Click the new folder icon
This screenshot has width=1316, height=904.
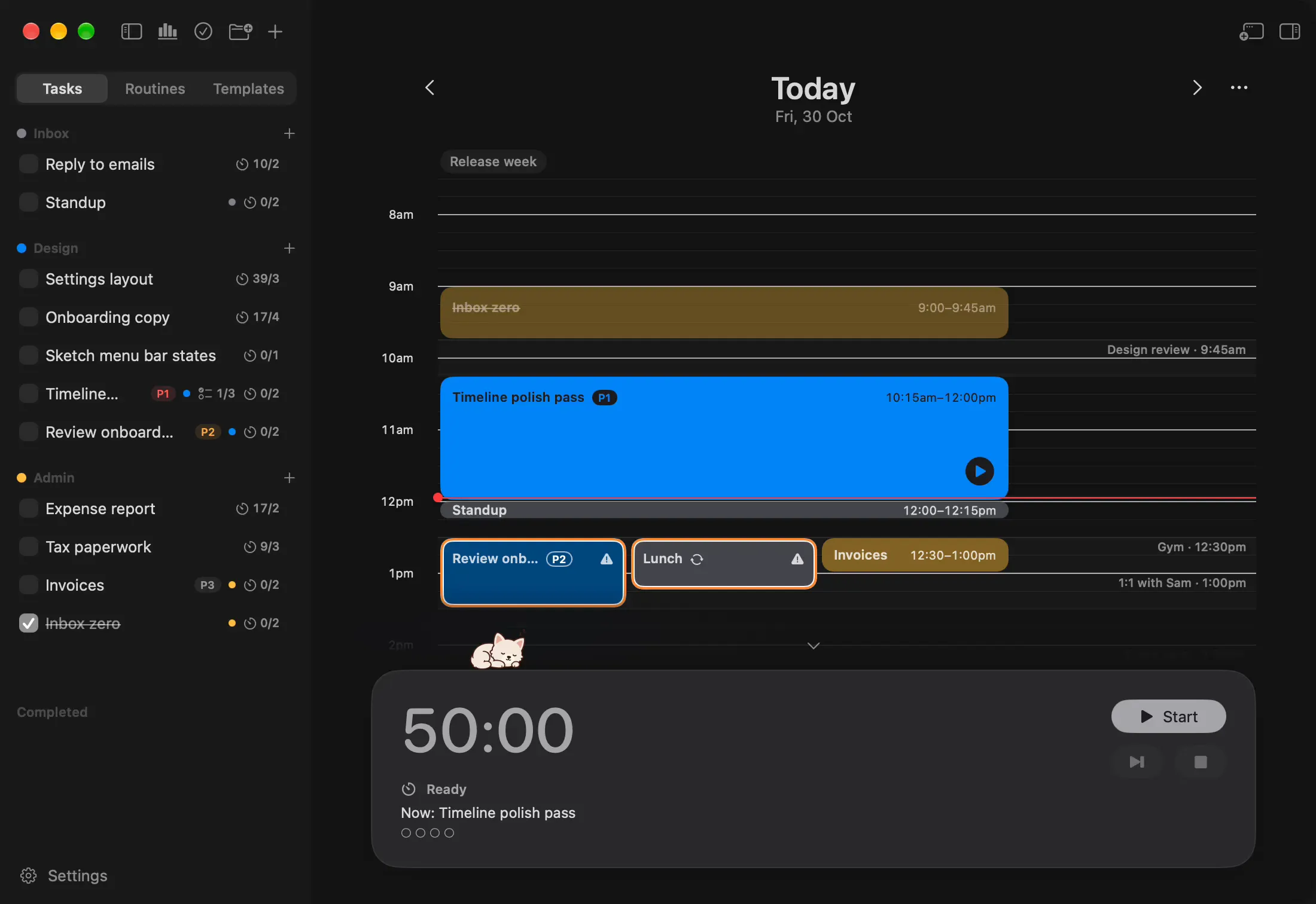[240, 31]
